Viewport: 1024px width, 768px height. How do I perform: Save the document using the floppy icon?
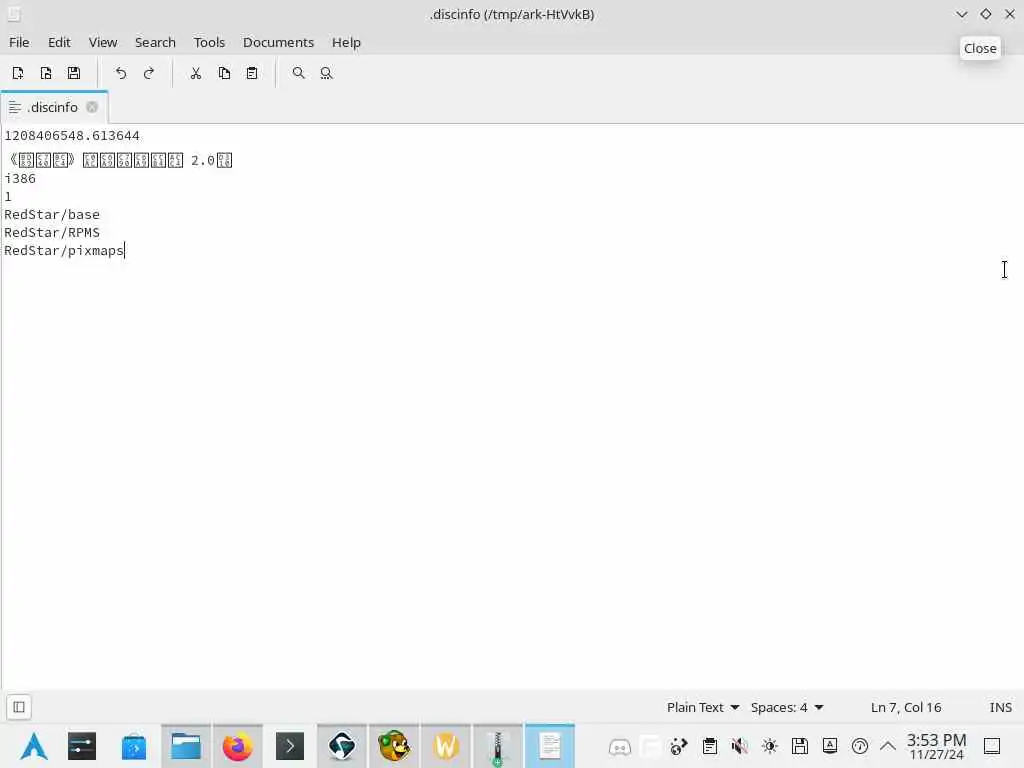pos(74,73)
